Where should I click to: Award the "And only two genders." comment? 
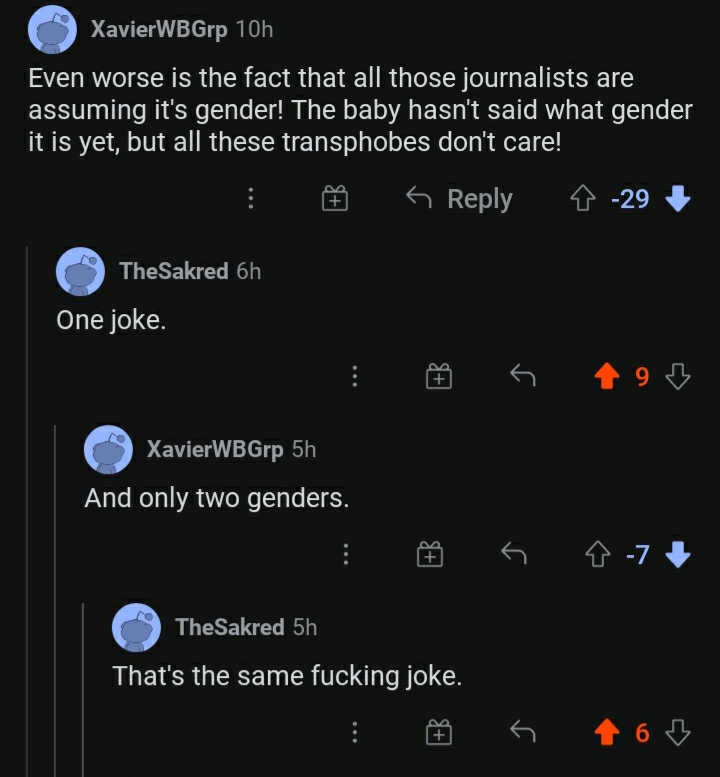point(430,554)
